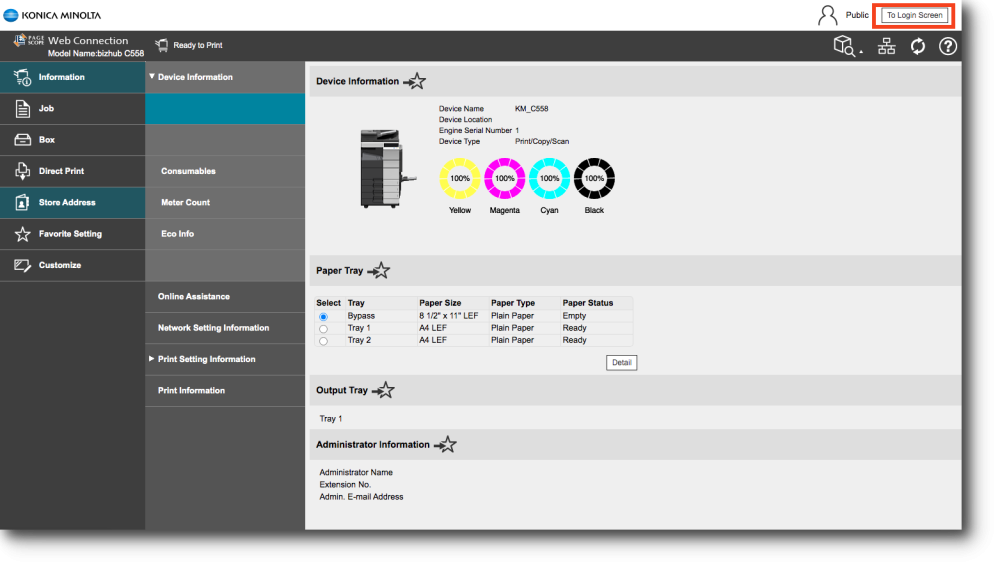Click the Paper Type column header
1000x568 pixels.
point(513,303)
